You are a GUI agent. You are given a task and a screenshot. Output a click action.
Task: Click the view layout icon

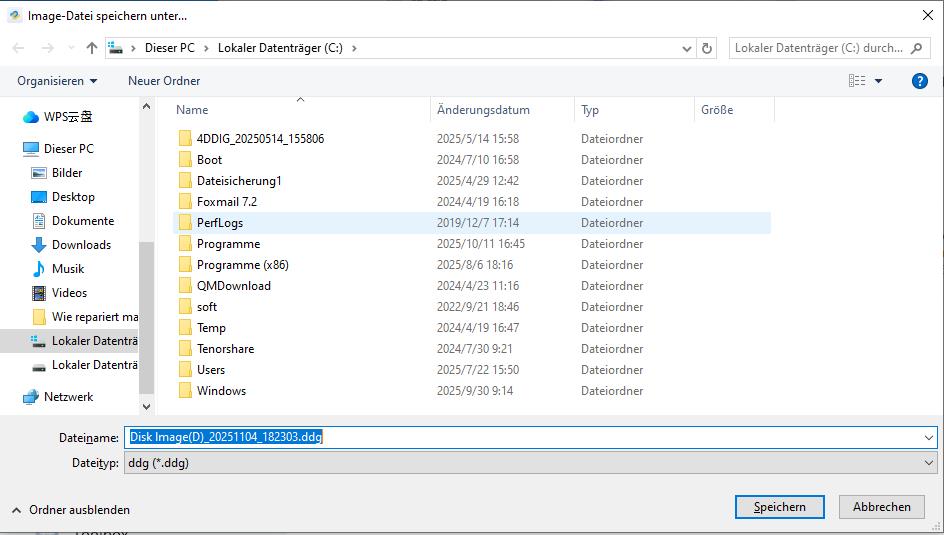[x=857, y=81]
